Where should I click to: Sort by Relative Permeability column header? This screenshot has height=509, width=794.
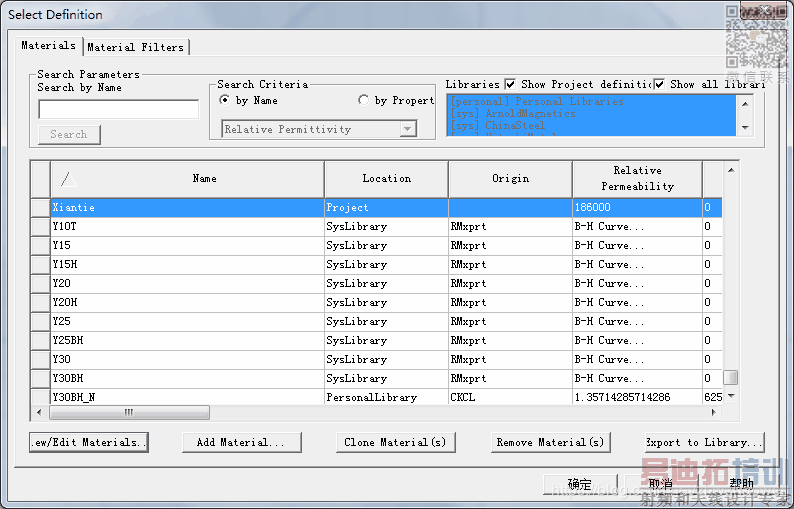638,179
